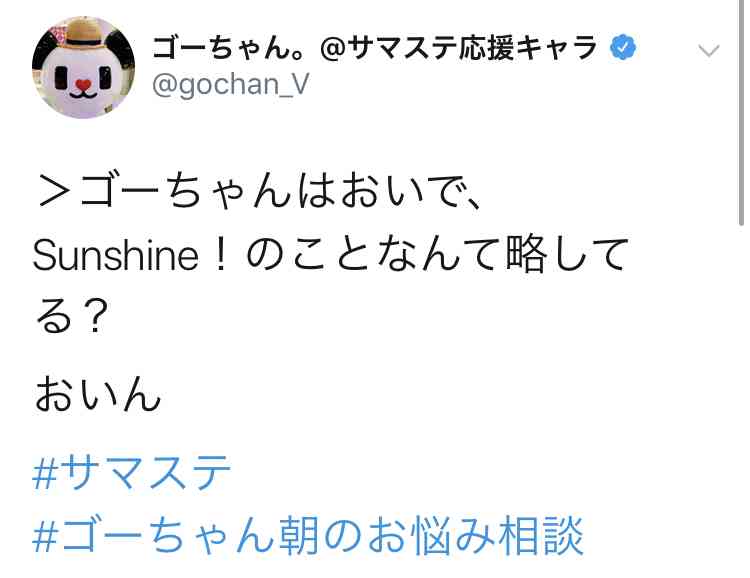This screenshot has width=750, height=578.
Task: Click the text のことなんて略して
Action: 438,254
